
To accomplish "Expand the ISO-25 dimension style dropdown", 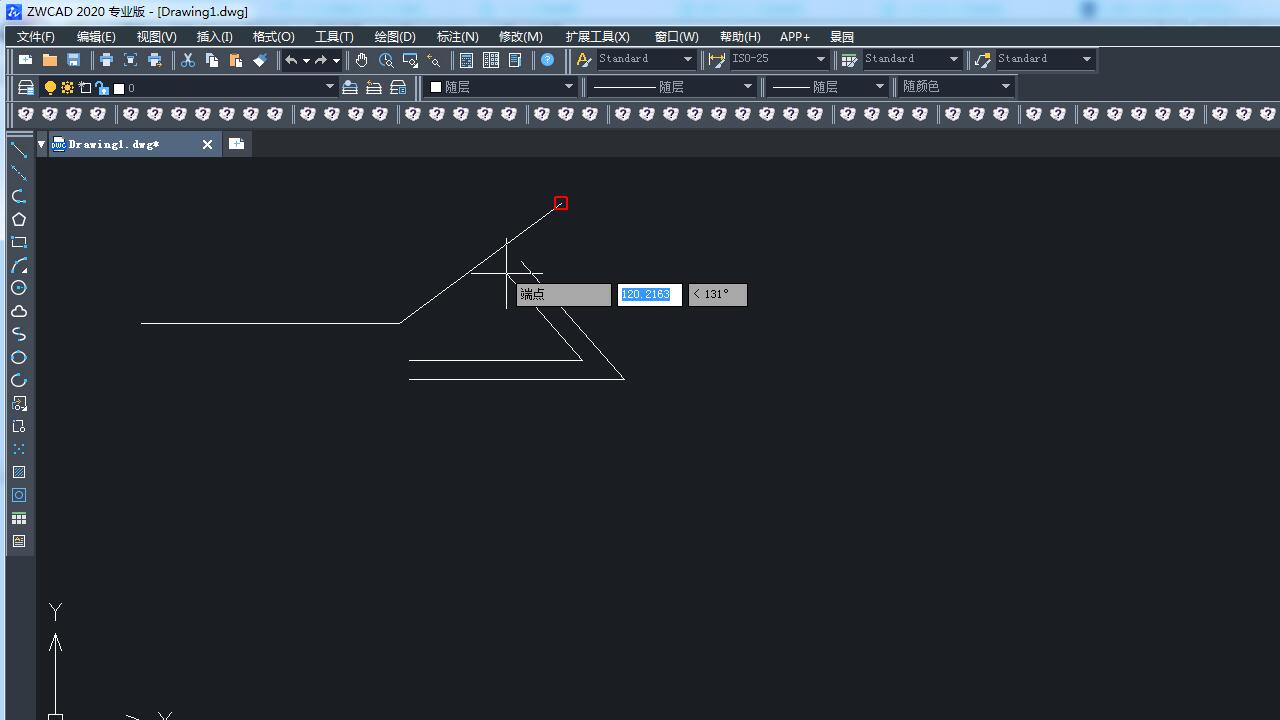I will point(821,60).
